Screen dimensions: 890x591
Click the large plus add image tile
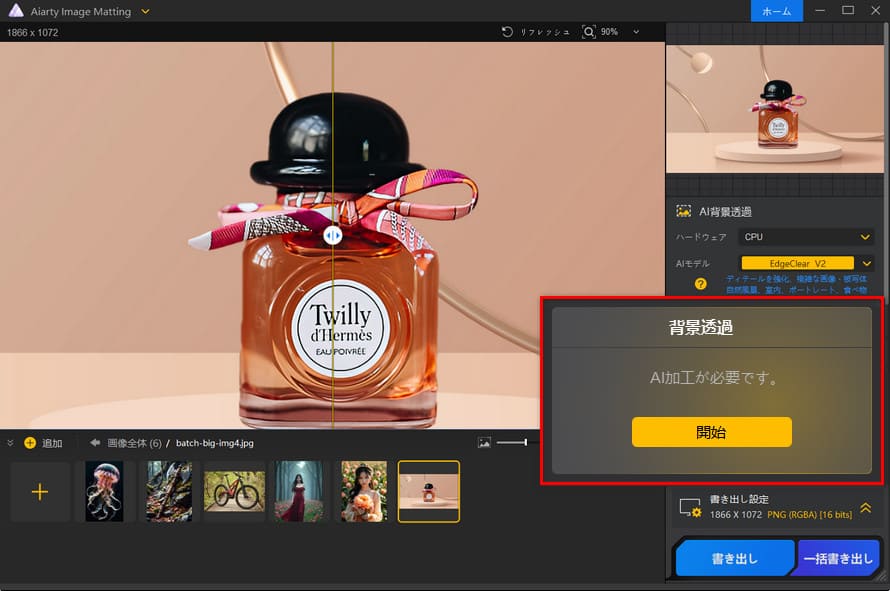[x=40, y=492]
